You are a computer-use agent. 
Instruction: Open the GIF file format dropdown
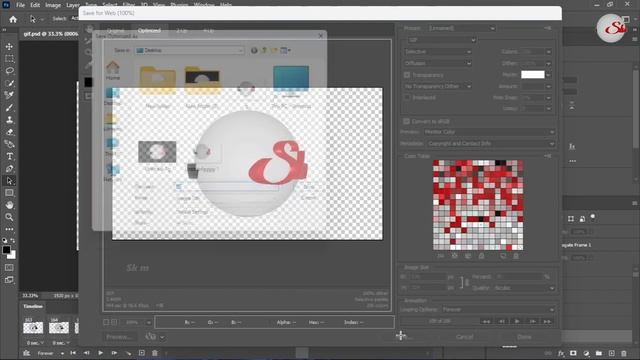pos(442,40)
